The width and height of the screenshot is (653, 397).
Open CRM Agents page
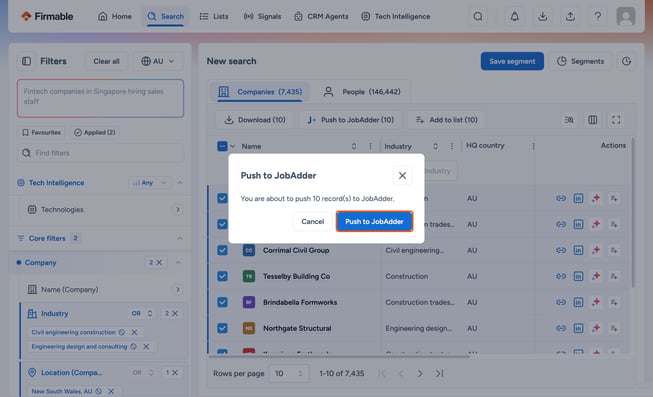click(321, 16)
